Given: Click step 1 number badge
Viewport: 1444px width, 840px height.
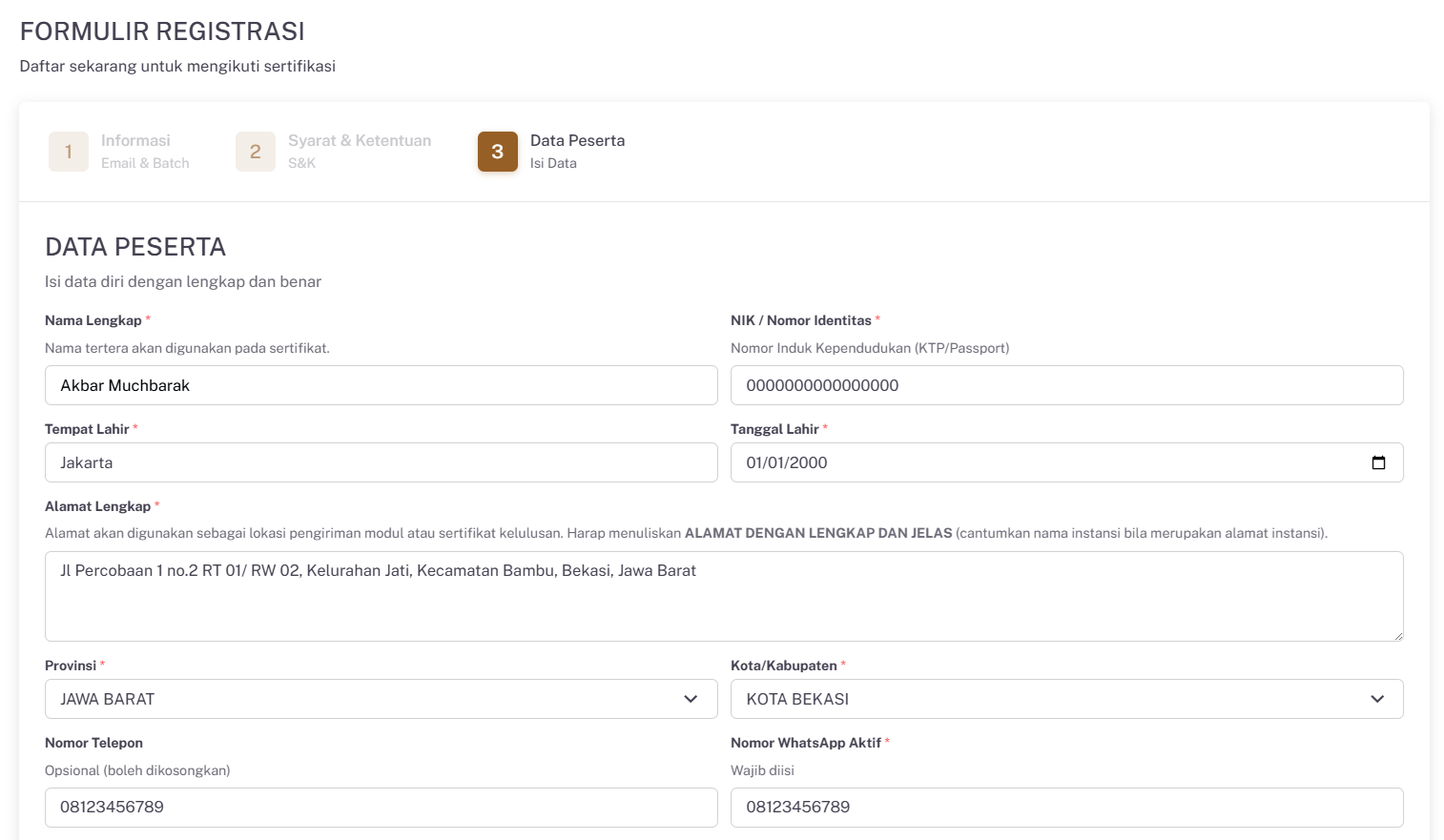Looking at the screenshot, I should (x=69, y=152).
